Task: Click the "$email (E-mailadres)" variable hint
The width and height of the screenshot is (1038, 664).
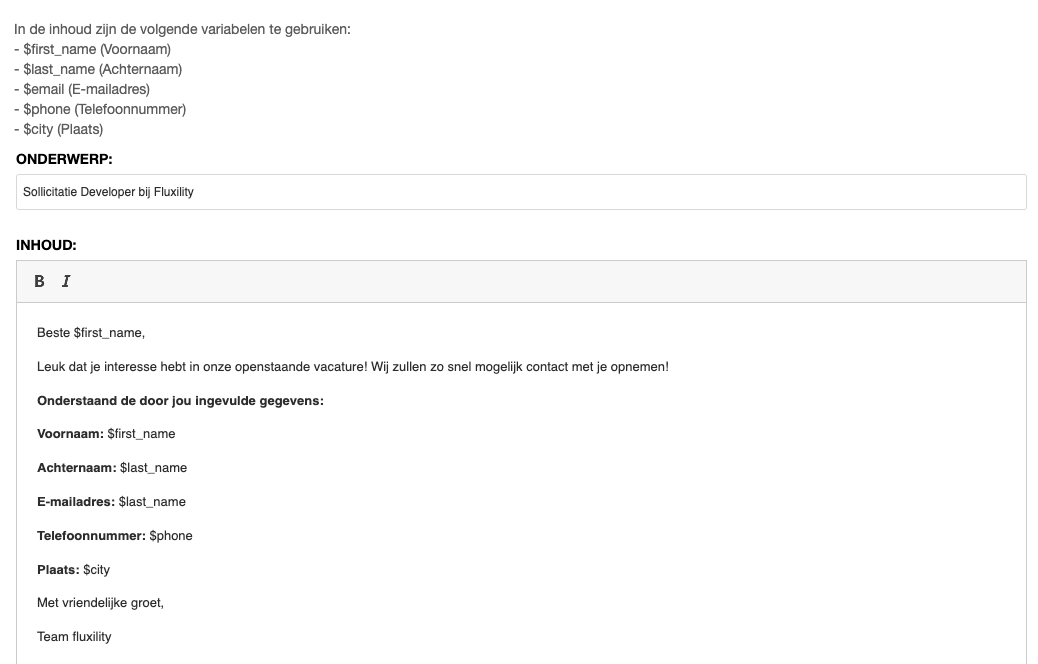Action: (86, 89)
